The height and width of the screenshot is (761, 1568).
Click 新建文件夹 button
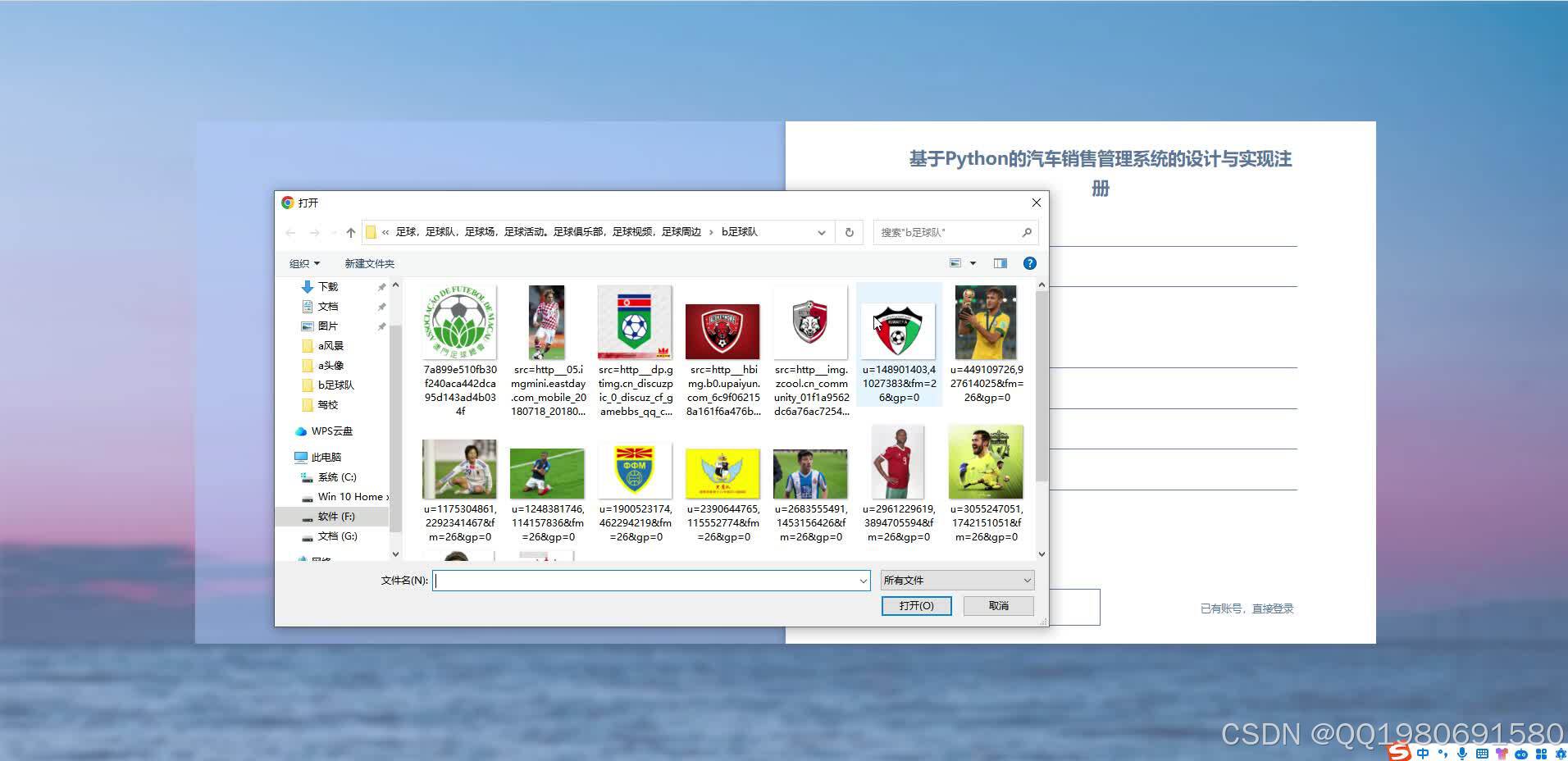369,263
